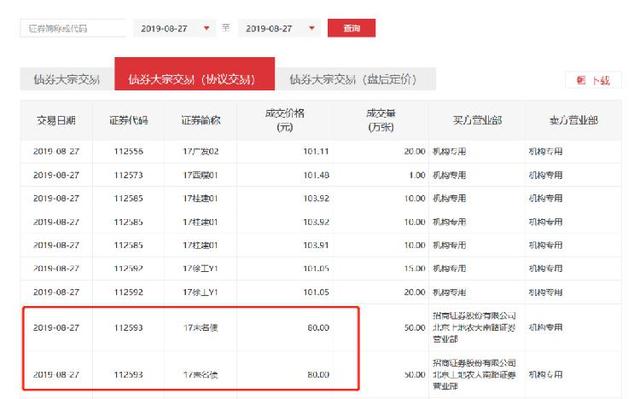Click the volume 1.00

click(x=417, y=175)
